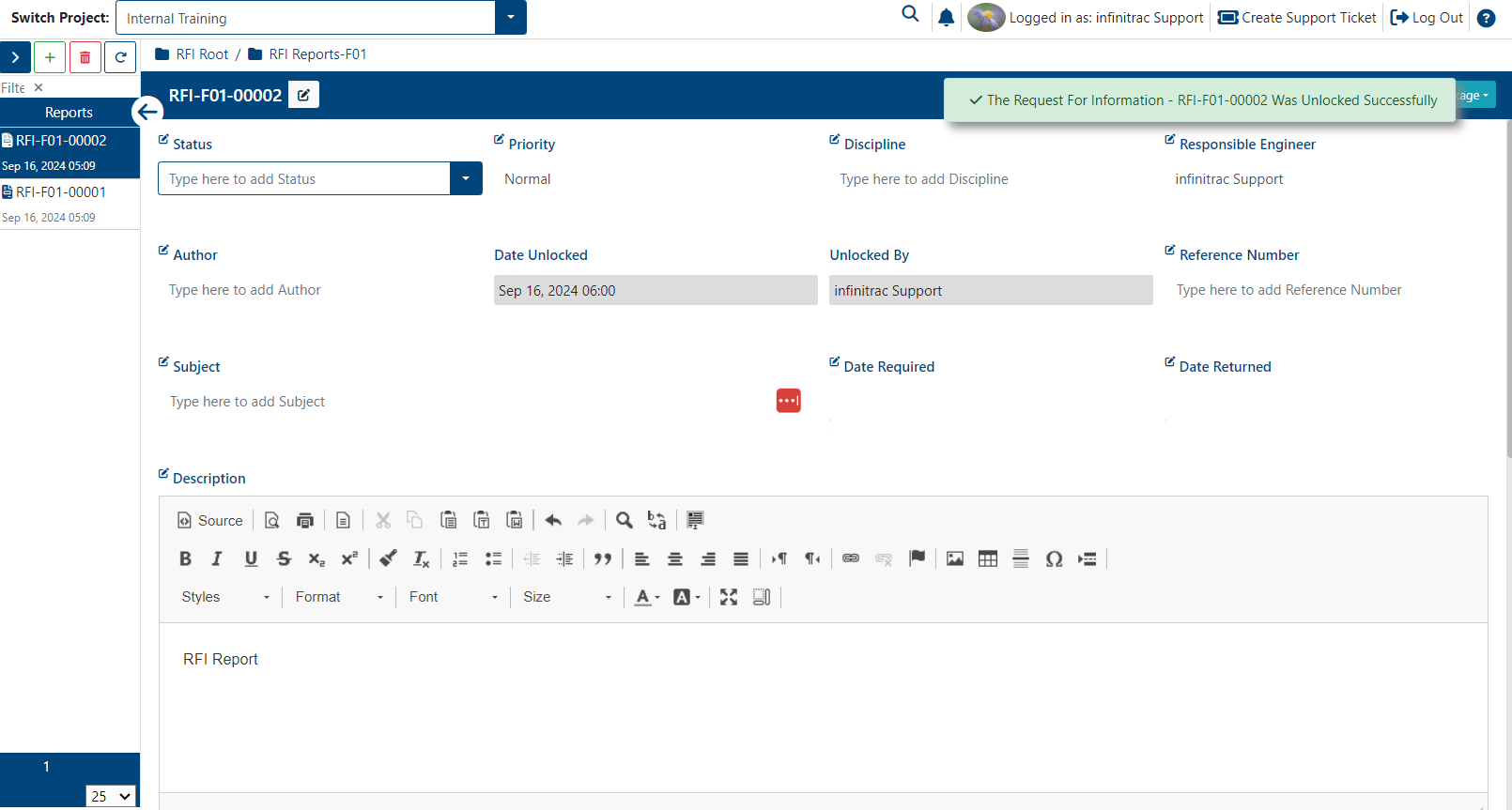Open the Size dropdown in editor

point(567,597)
